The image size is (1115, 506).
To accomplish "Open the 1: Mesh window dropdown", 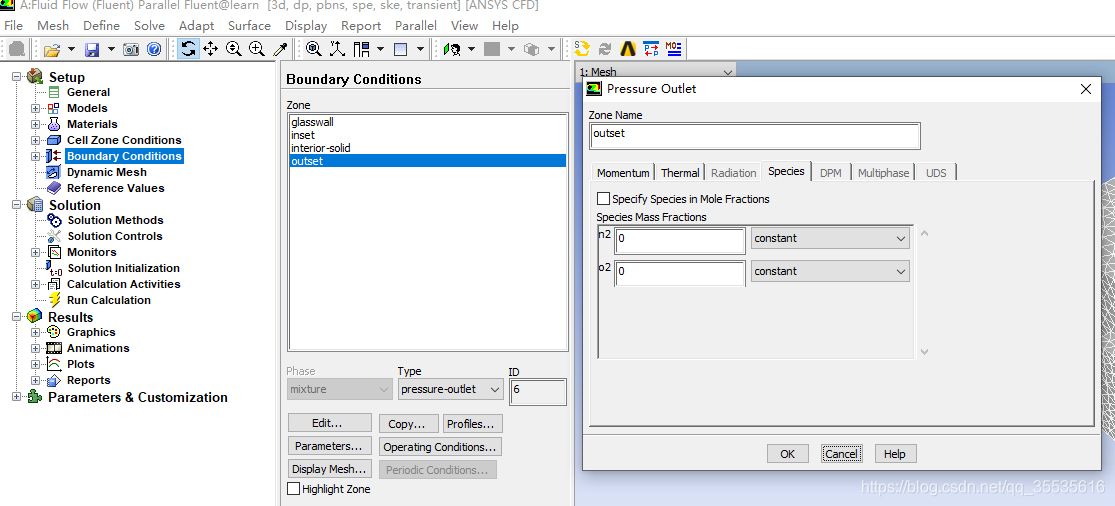I will [x=656, y=72].
